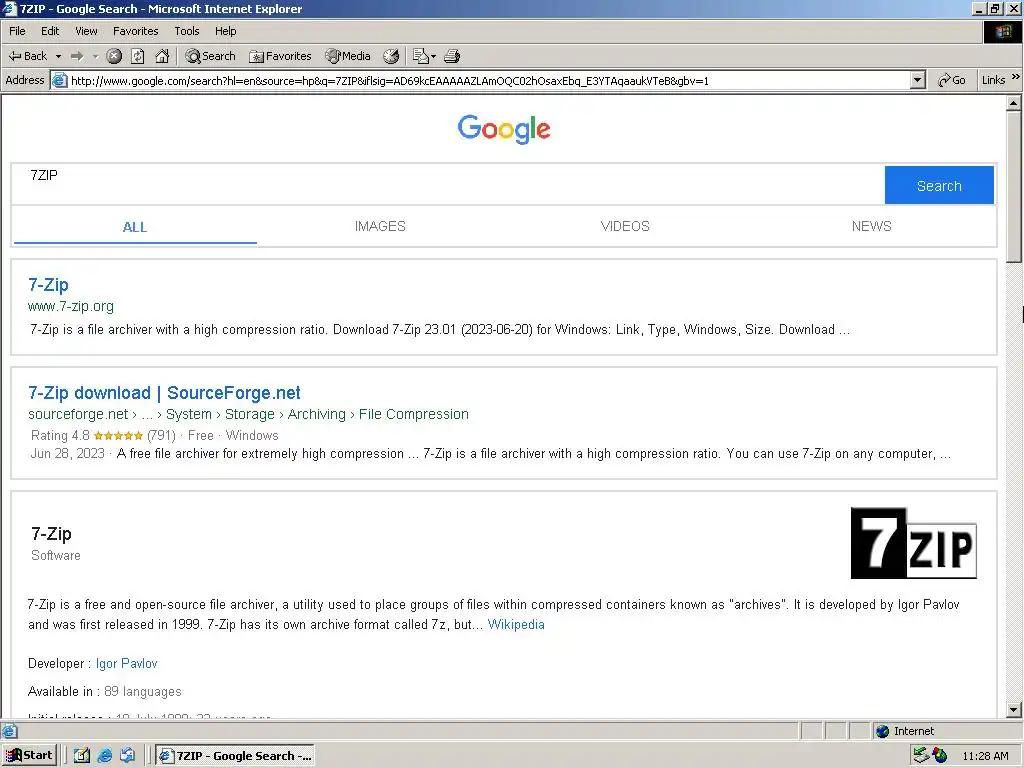Click the Google logo
The image size is (1024, 768).
(504, 129)
